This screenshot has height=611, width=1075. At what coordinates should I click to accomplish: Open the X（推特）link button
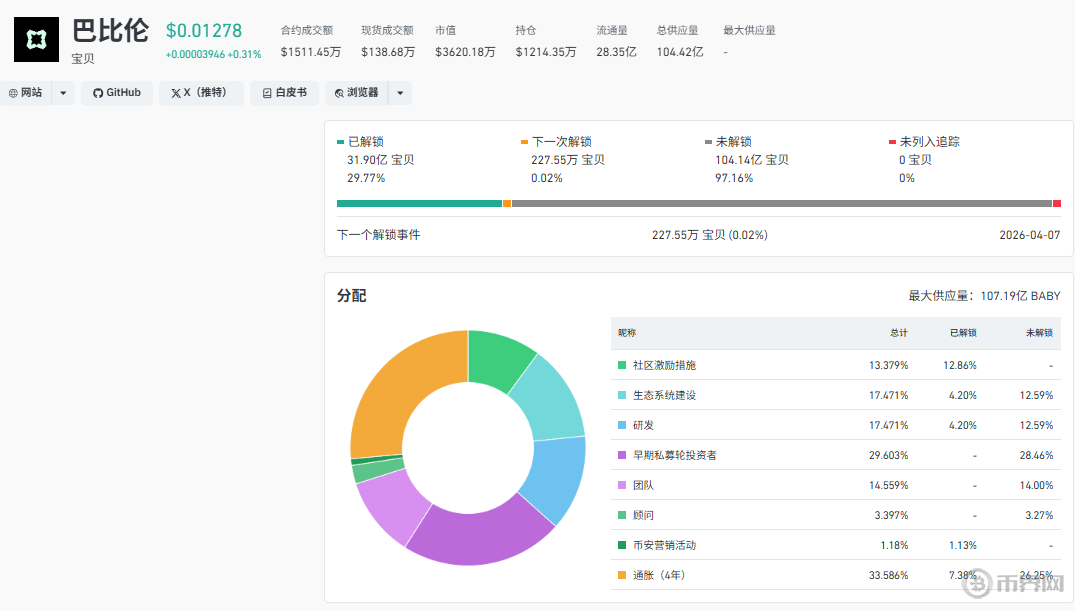click(x=201, y=93)
